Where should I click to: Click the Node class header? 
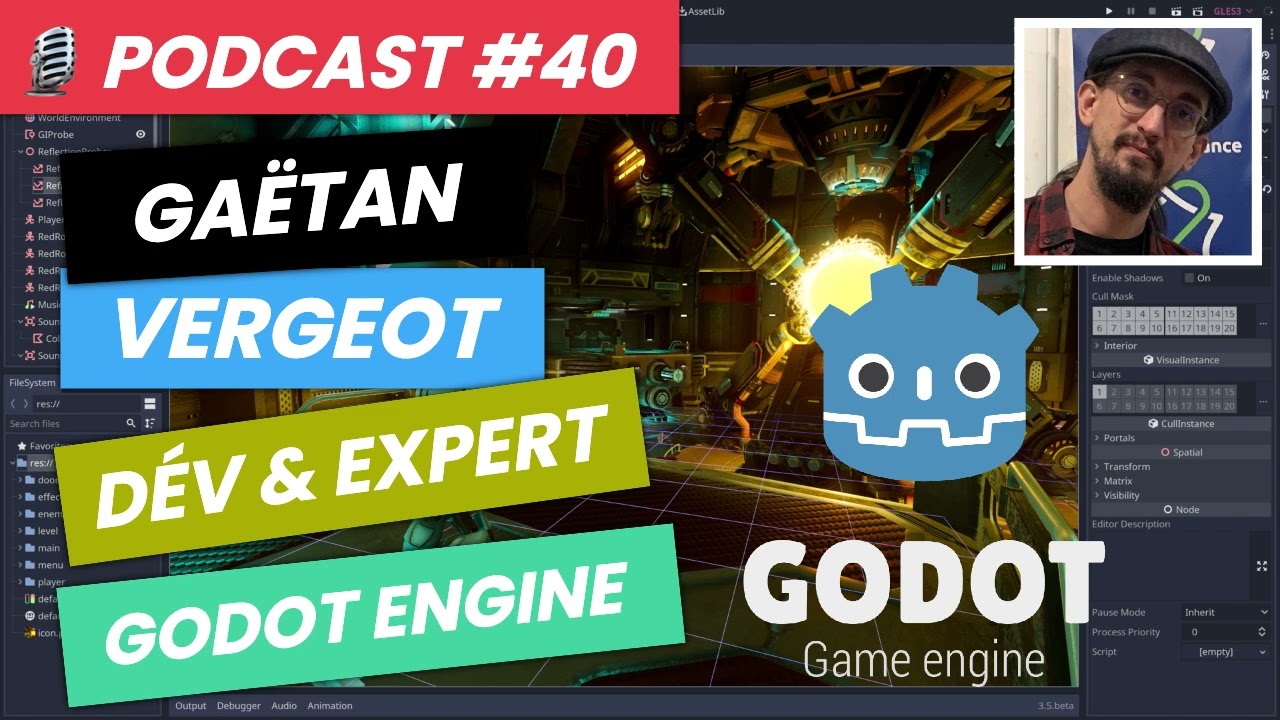tap(1181, 510)
